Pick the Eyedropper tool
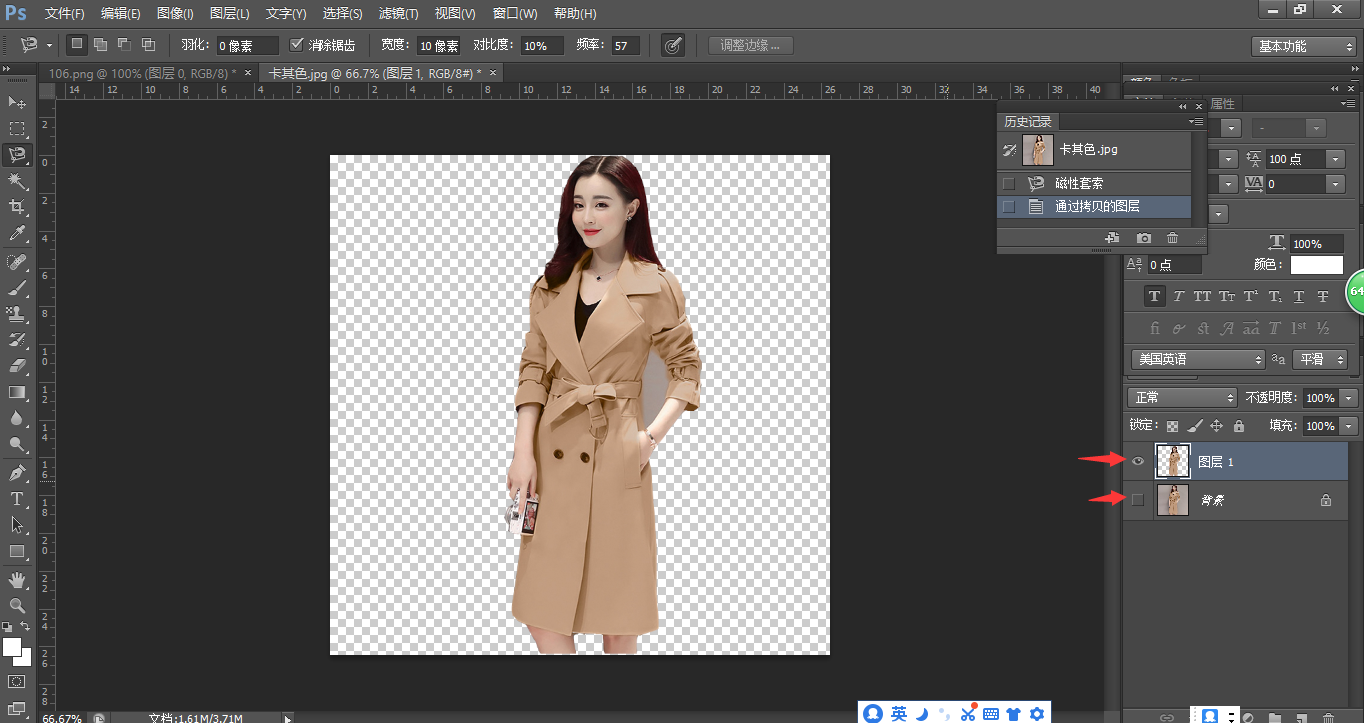The image size is (1364, 723). pos(17,234)
